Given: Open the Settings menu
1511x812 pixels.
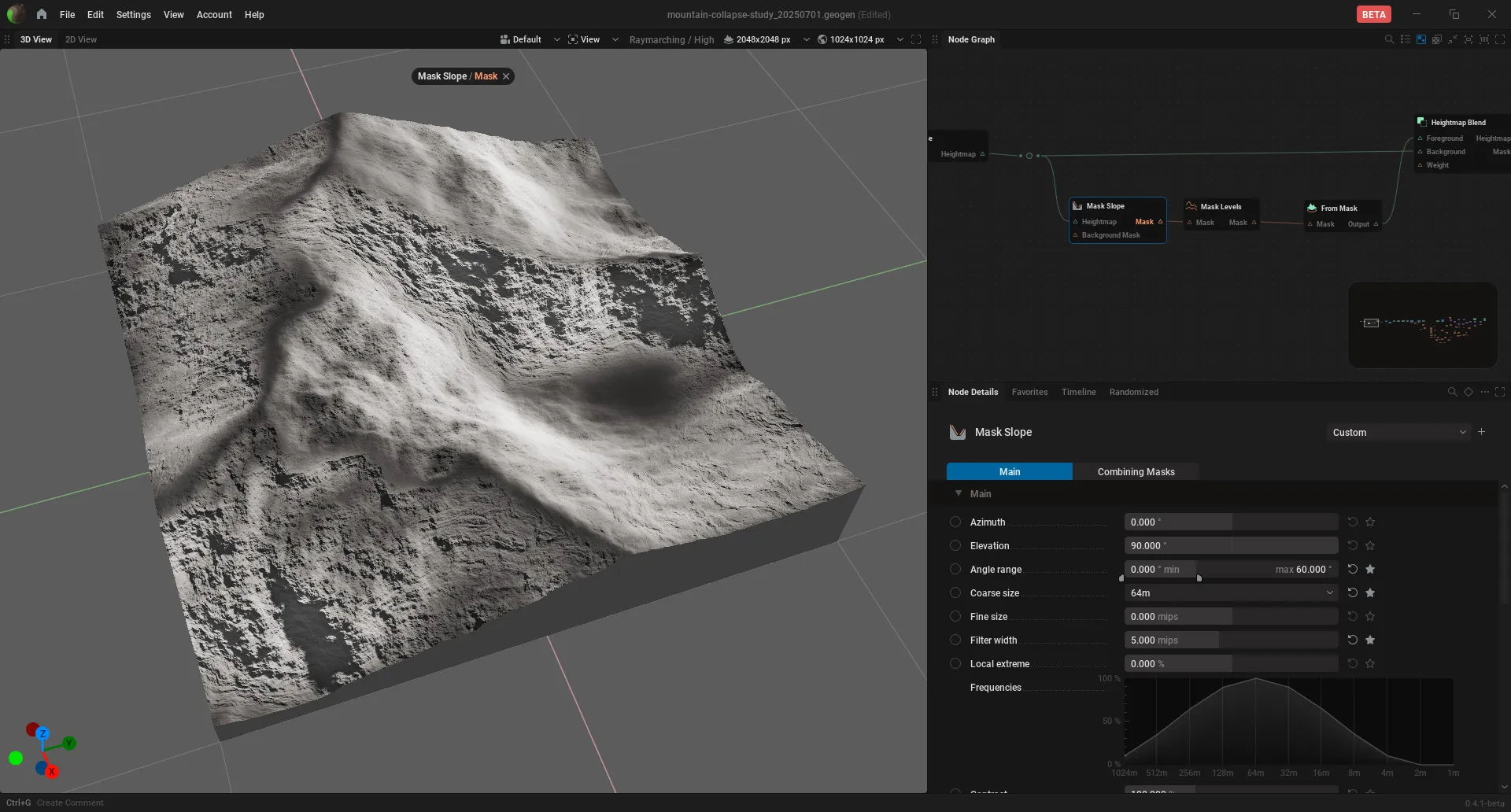Looking at the screenshot, I should coord(133,14).
